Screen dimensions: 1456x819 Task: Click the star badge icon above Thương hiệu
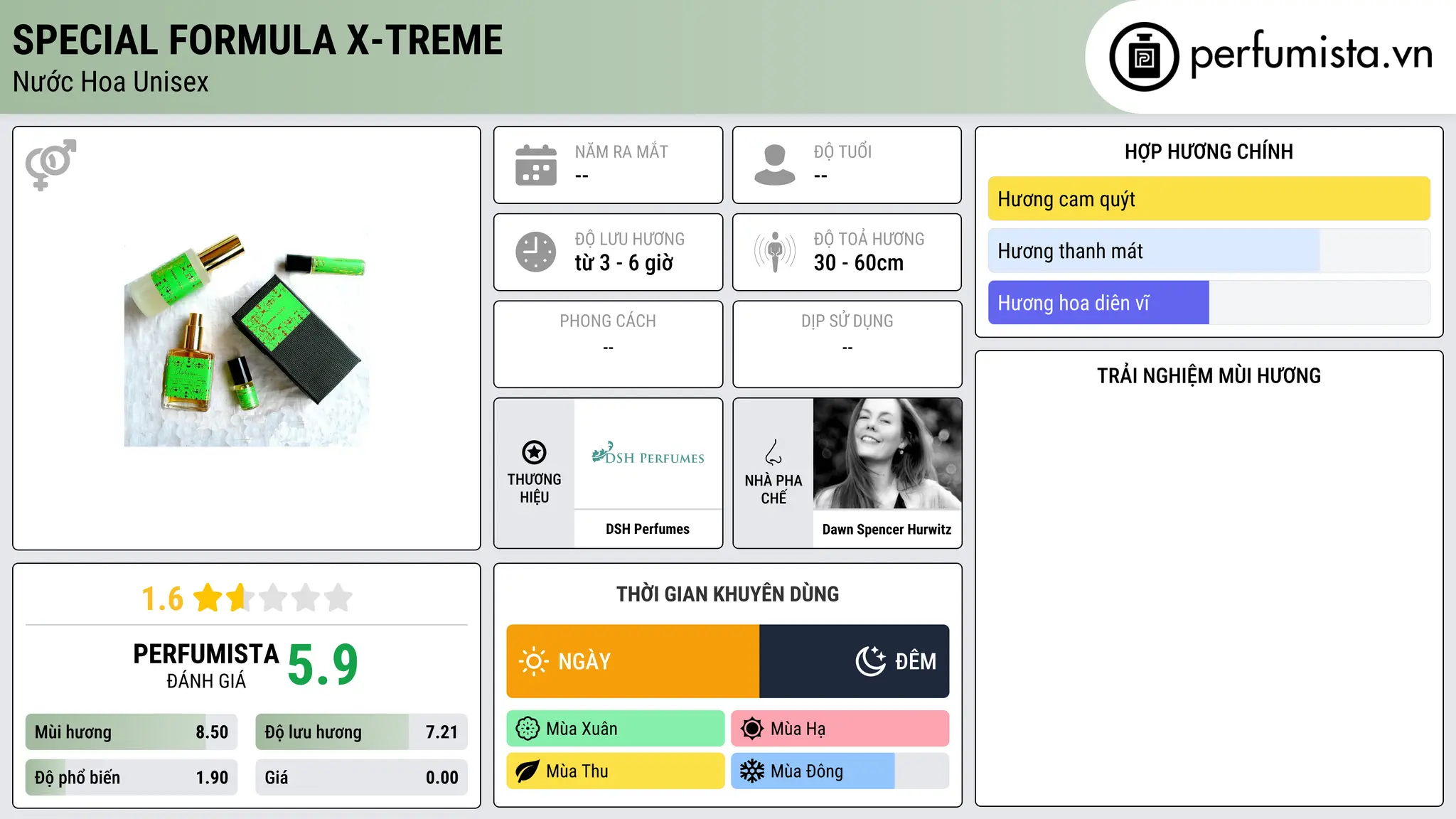[534, 452]
